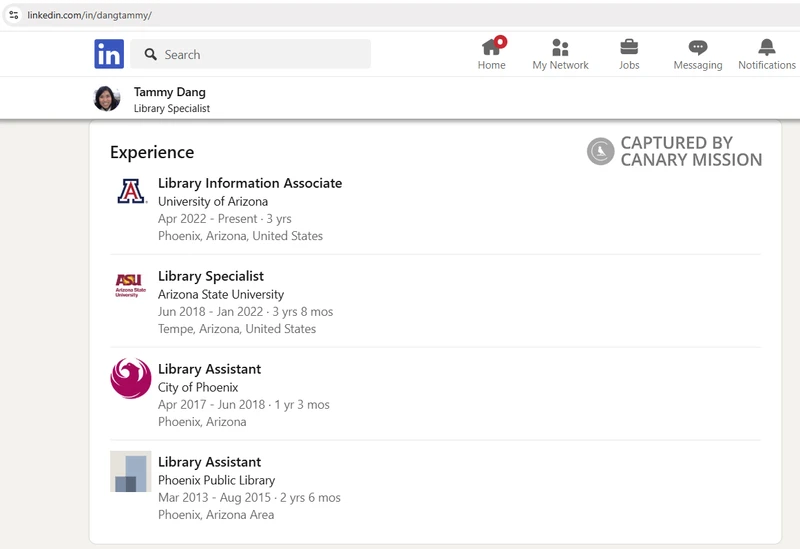800x549 pixels.
Task: Select the text 'Phoenix, Arizona Area'
Action: point(216,515)
